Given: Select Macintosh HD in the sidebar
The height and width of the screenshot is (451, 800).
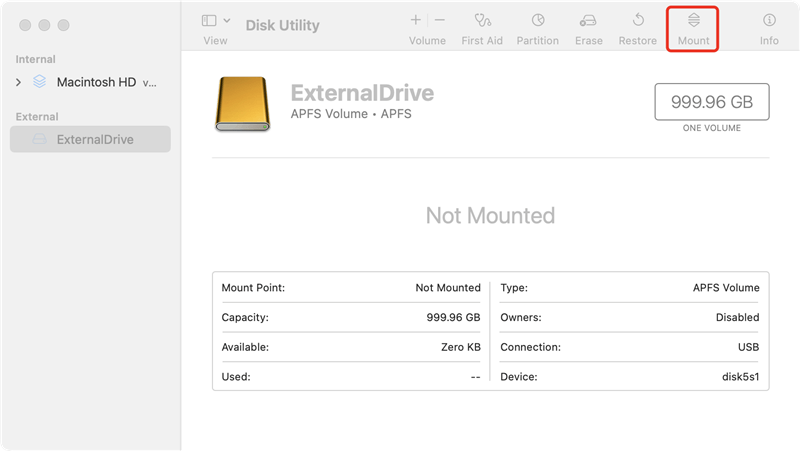Looking at the screenshot, I should pos(96,82).
